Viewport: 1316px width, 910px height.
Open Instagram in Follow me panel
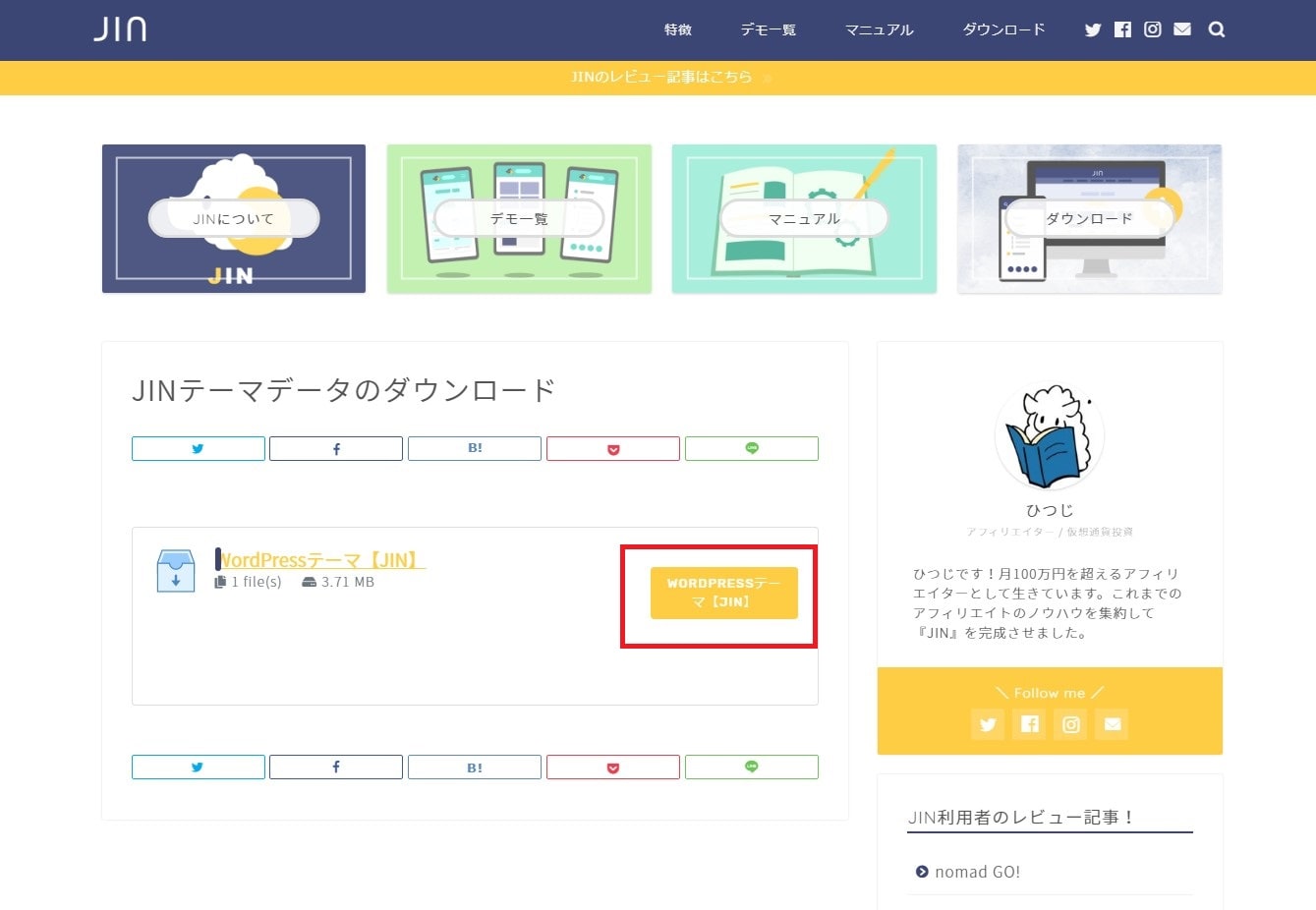point(1071,724)
